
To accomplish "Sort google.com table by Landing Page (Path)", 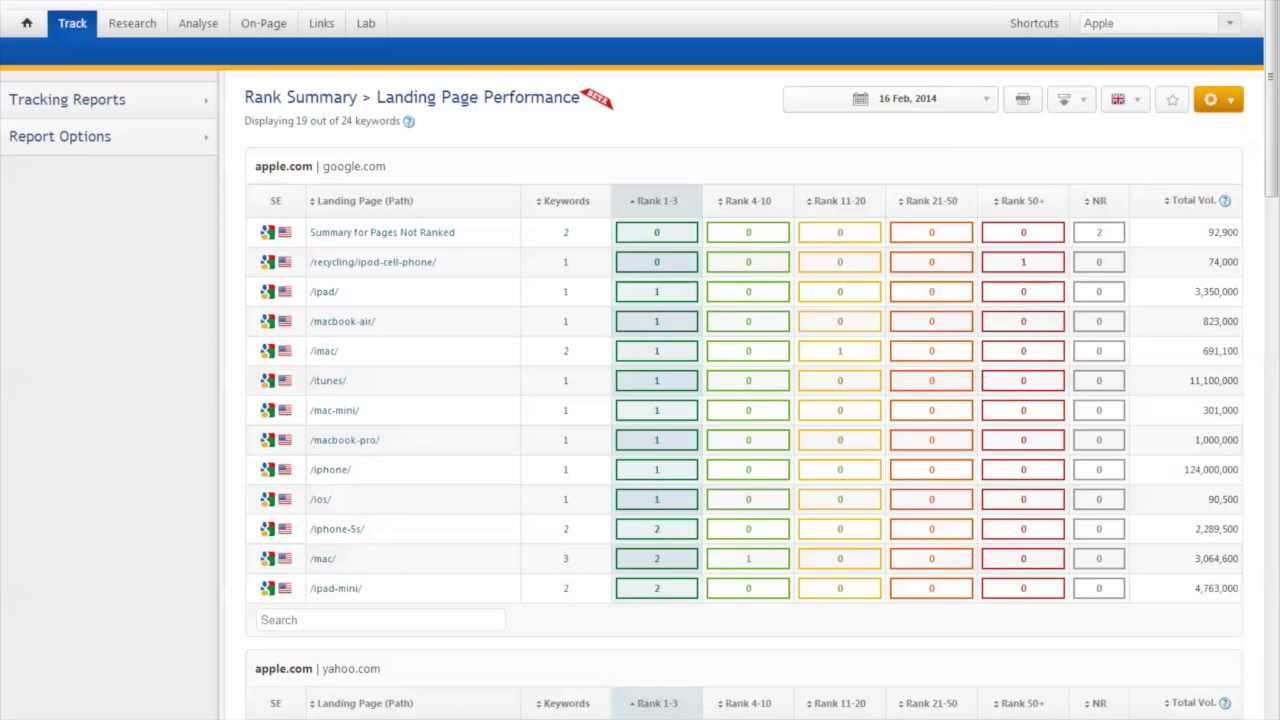I will tap(361, 201).
